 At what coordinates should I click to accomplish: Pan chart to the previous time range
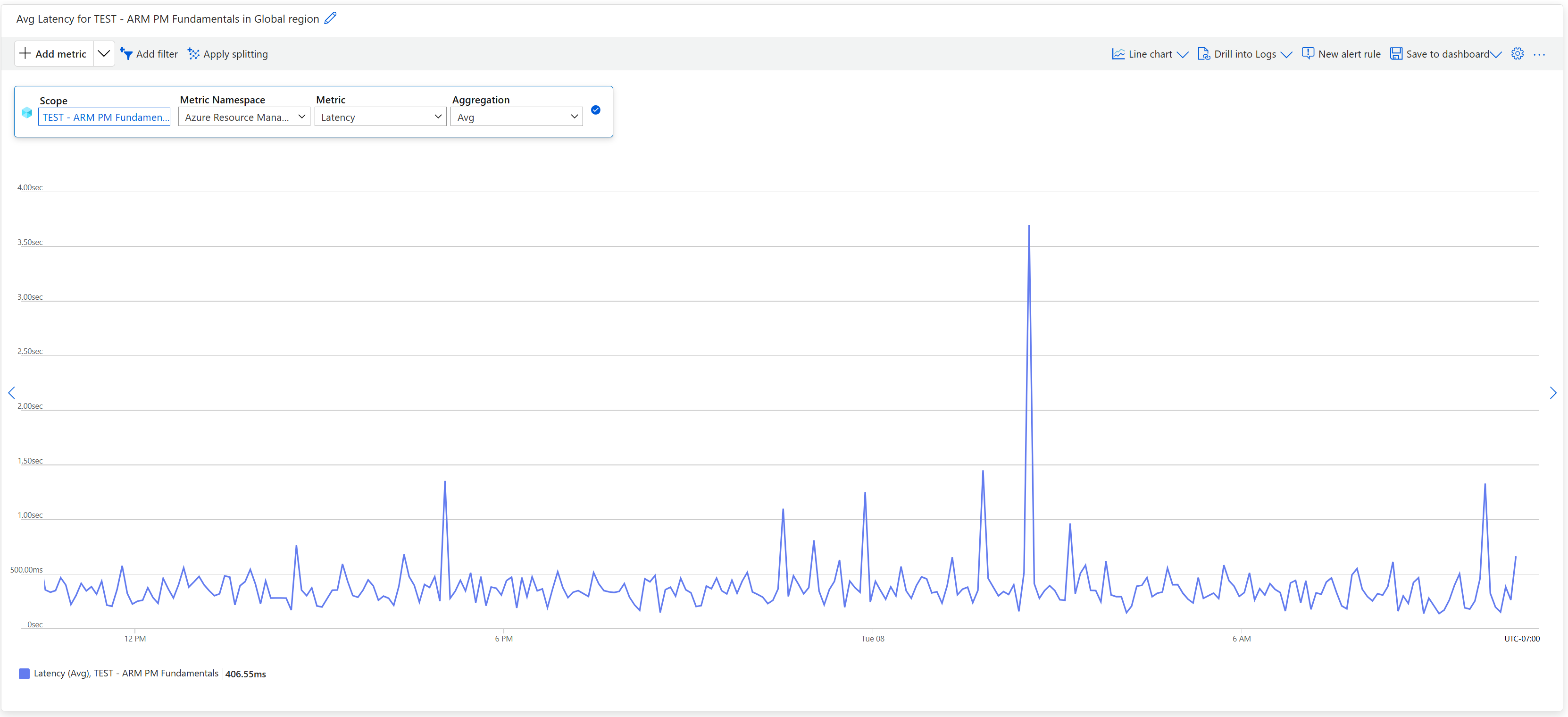pos(11,393)
